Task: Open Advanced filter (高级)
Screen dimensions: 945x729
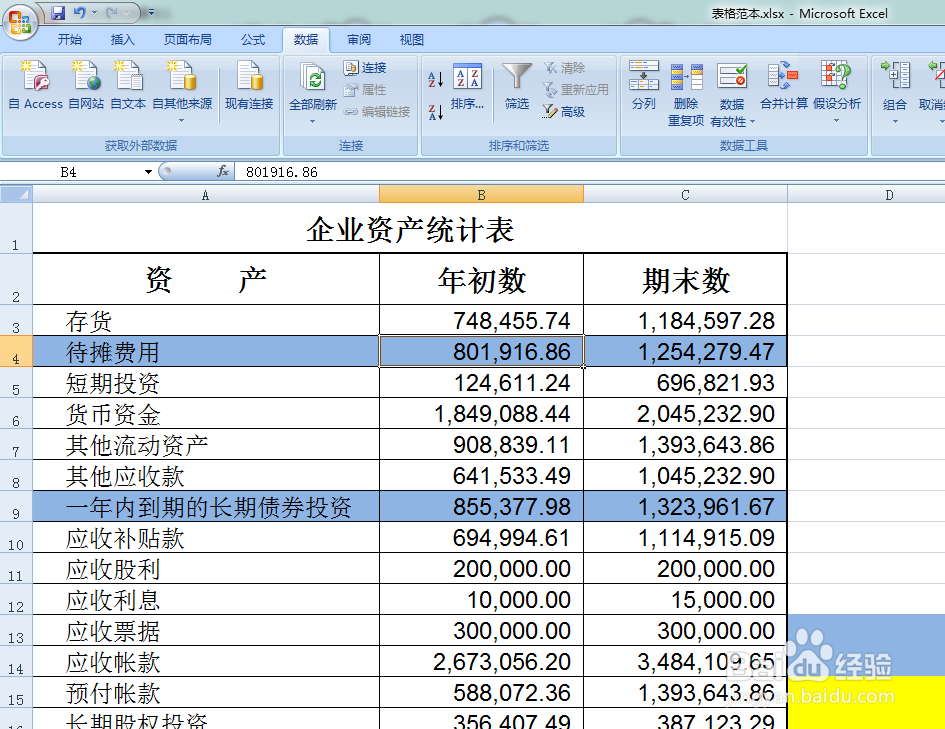Action: [x=564, y=111]
